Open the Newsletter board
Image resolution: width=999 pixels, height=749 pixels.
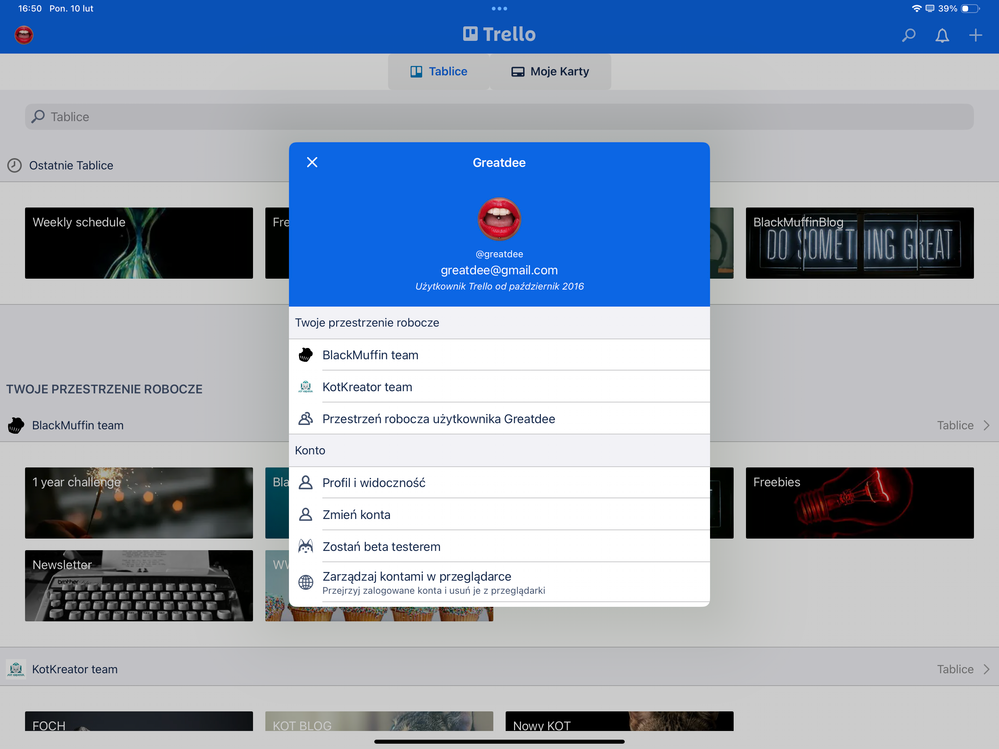pyautogui.click(x=139, y=585)
